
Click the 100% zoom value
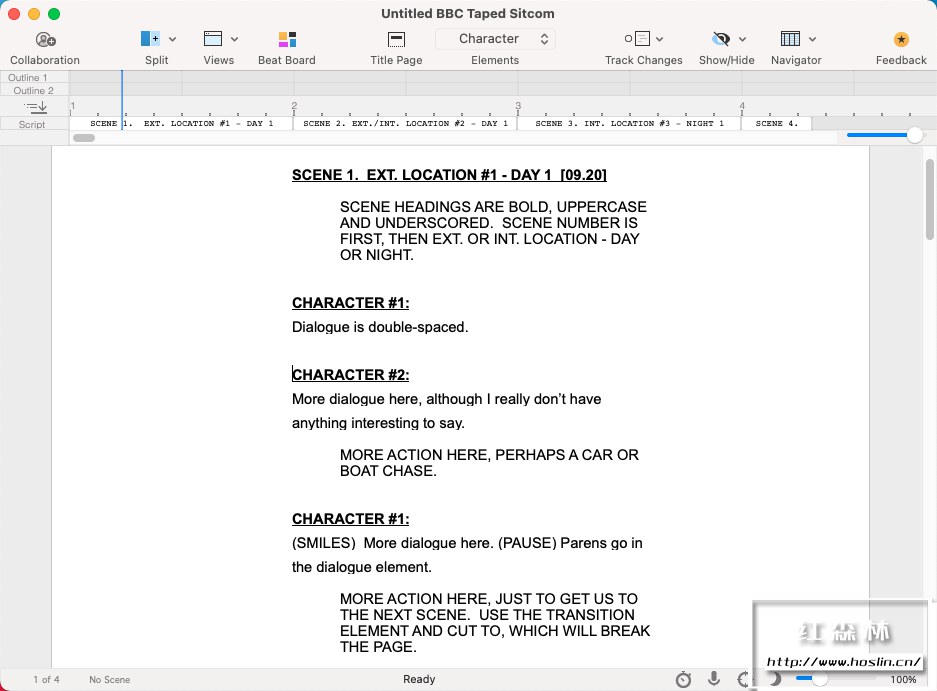(903, 680)
